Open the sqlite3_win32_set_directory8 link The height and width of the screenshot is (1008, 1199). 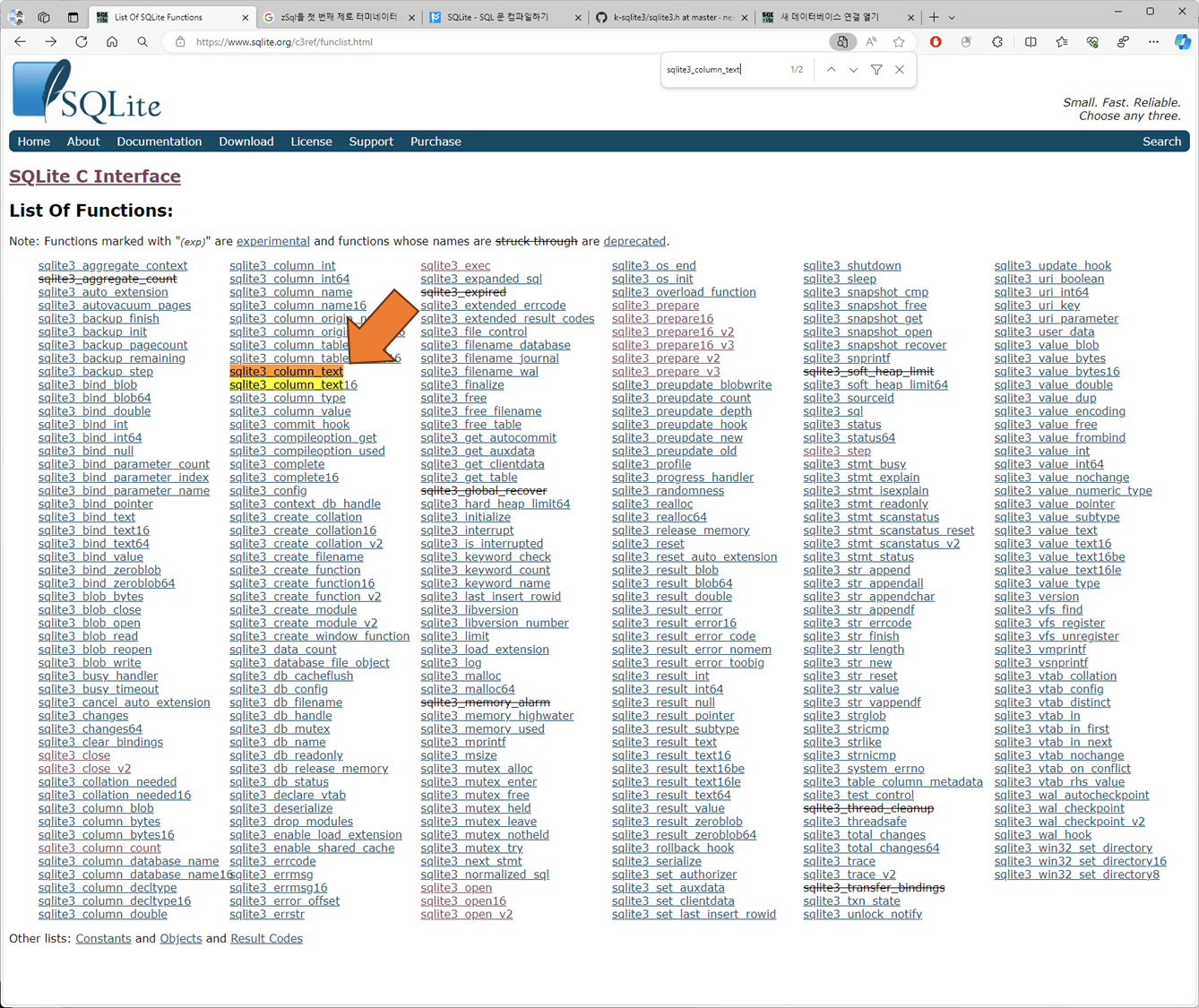coord(1077,874)
